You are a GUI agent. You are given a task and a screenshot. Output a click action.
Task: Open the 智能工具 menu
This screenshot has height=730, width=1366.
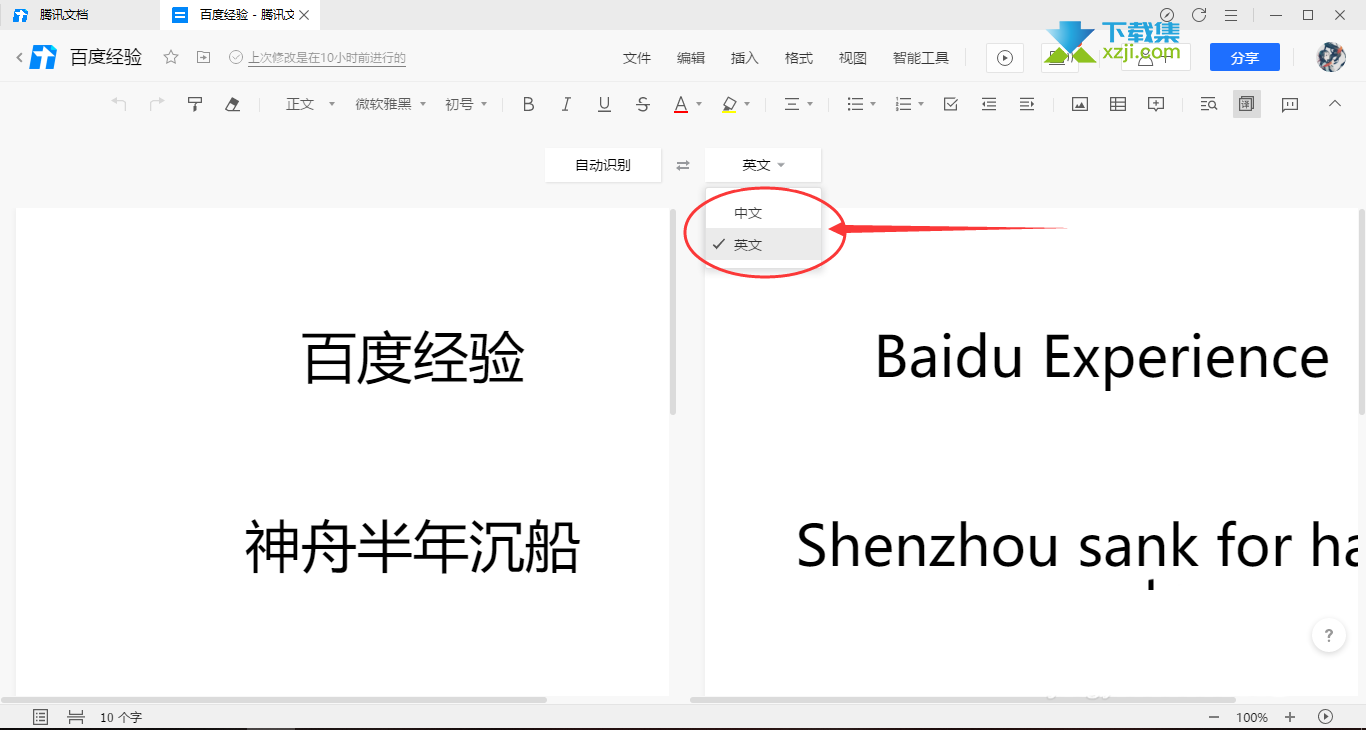(921, 58)
